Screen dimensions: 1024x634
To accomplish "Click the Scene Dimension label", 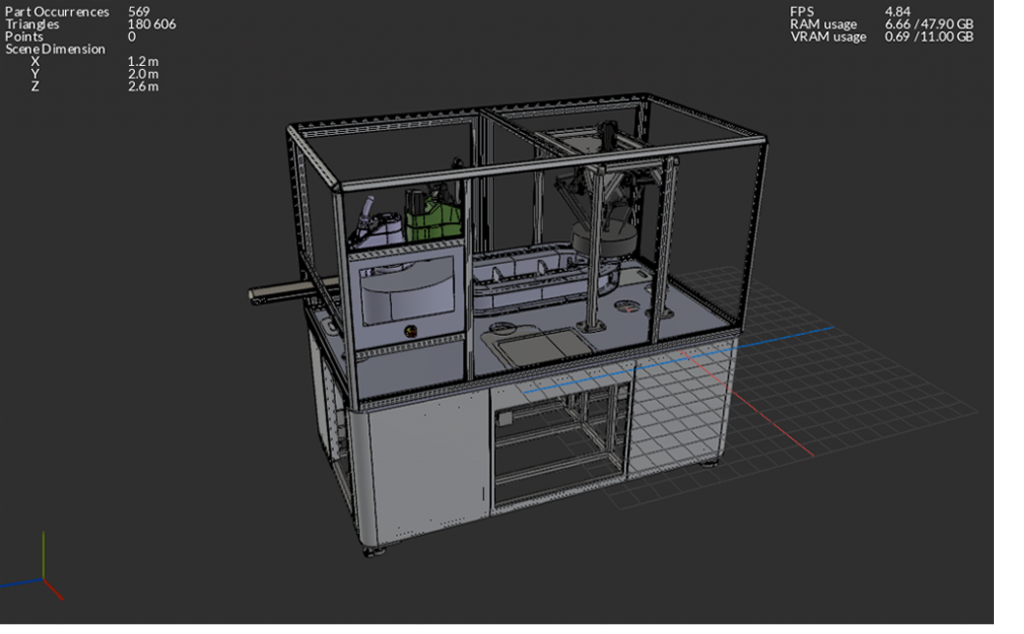I will coord(55,49).
